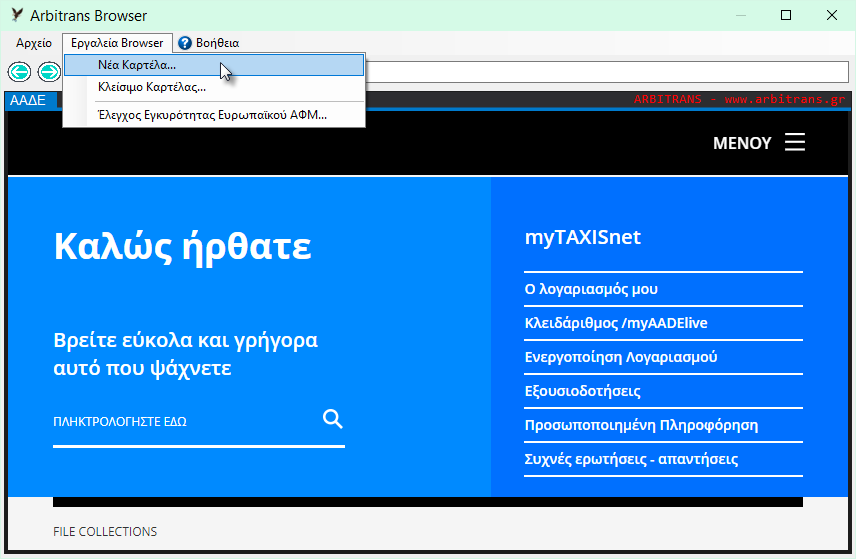Click the ΜΕΝΟΥ text label
The image size is (856, 559).
(742, 143)
